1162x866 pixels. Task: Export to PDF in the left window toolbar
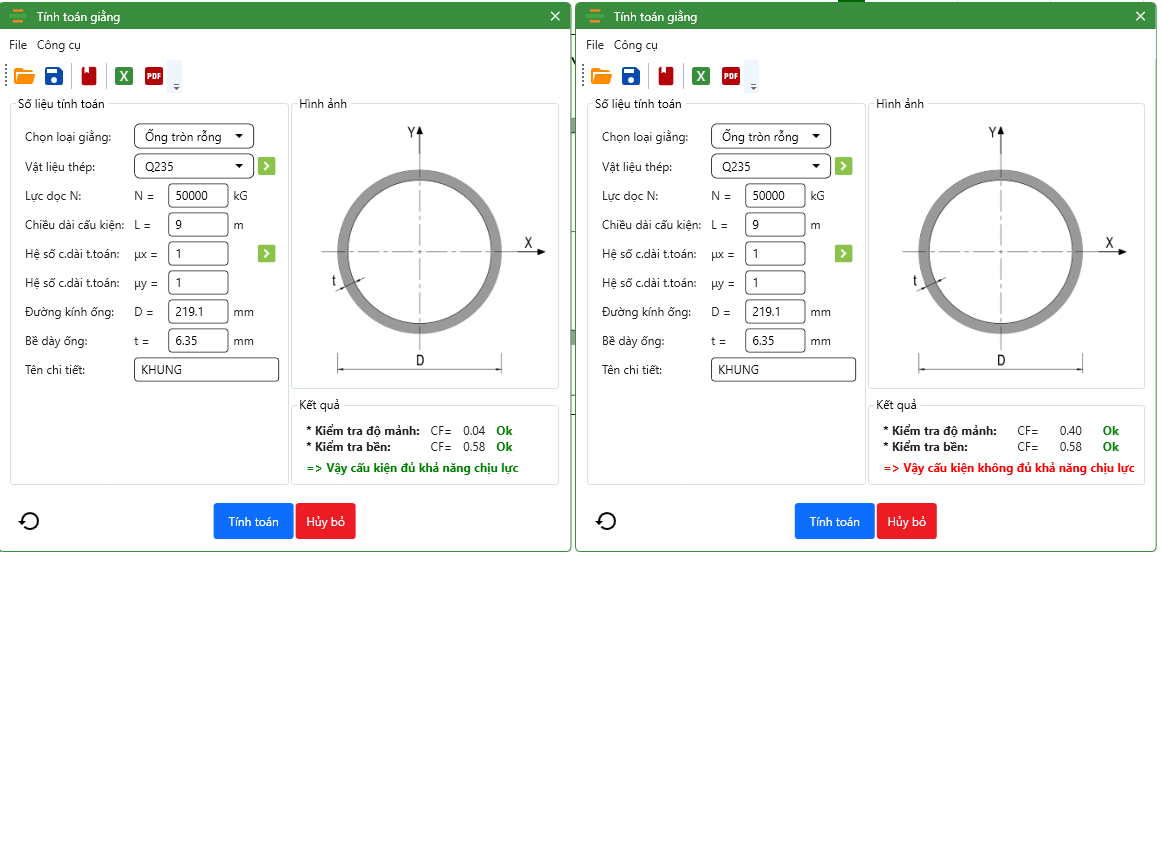pos(154,76)
